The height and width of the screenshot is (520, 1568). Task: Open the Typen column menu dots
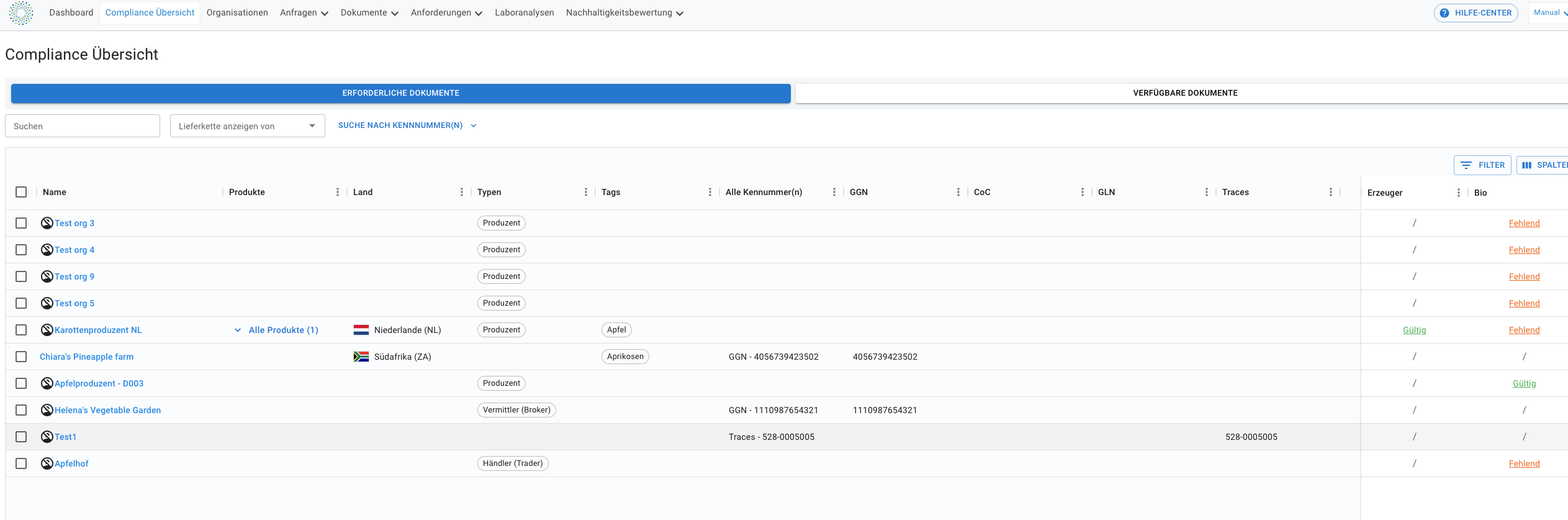pos(586,192)
